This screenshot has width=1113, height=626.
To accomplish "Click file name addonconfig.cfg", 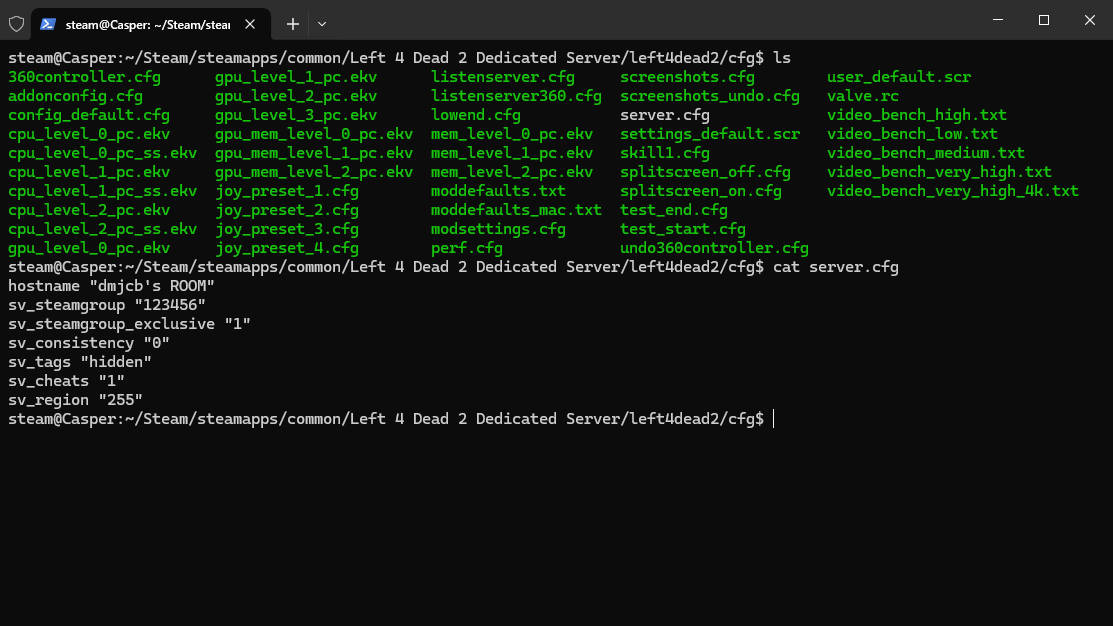I will coord(75,96).
